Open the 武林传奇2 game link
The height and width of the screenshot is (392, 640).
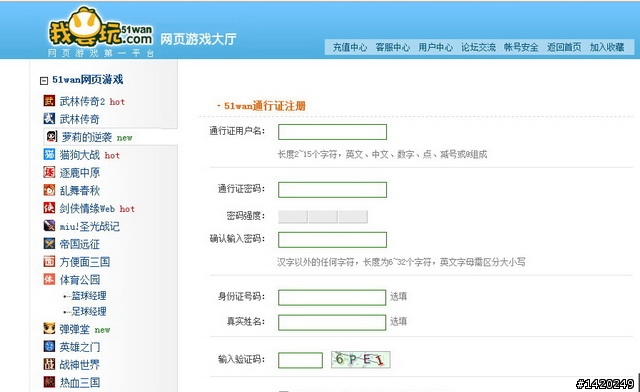tap(82, 101)
